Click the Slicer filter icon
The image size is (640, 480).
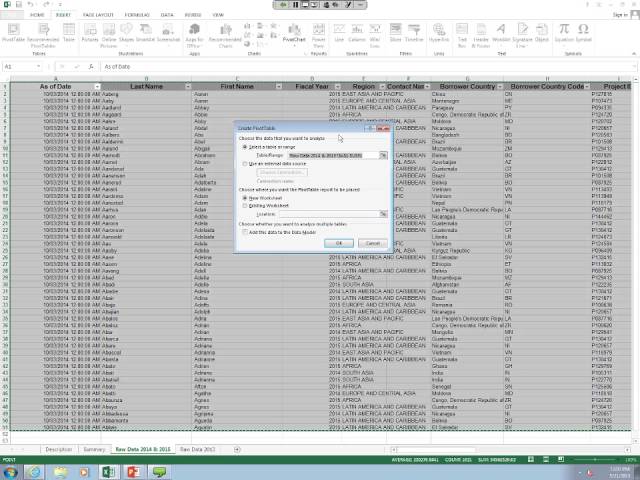point(395,33)
